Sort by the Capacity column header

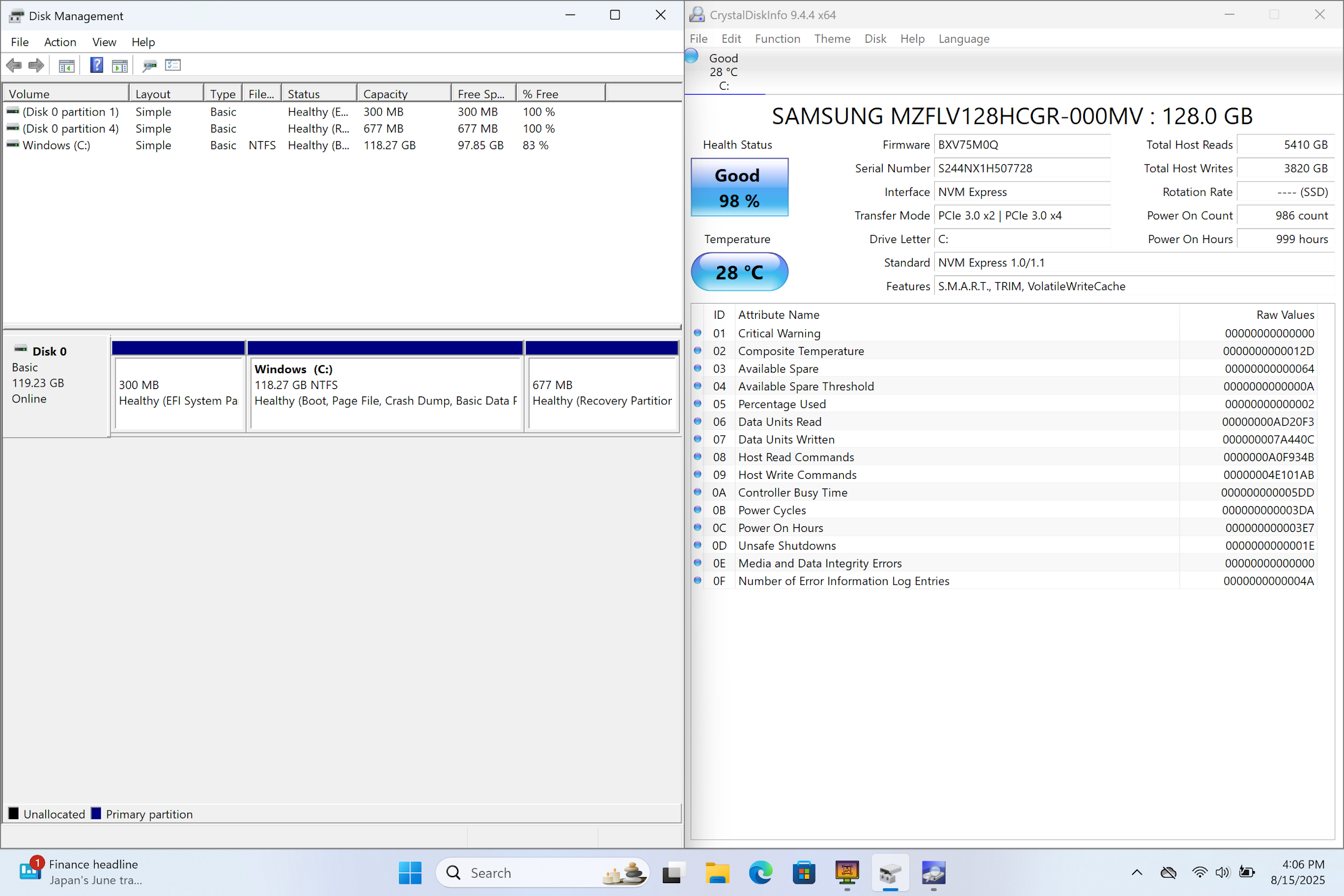click(x=404, y=93)
